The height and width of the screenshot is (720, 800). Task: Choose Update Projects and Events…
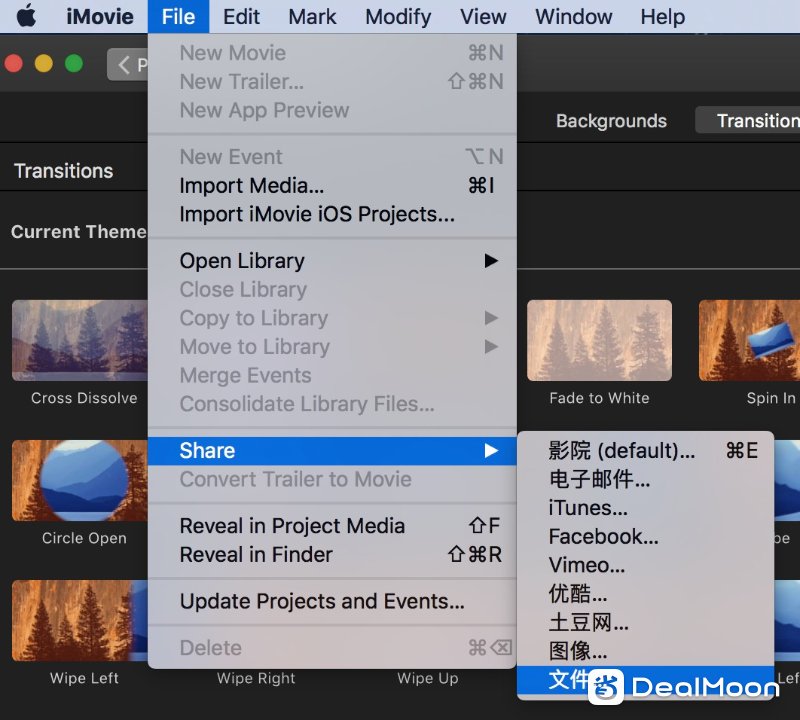tap(332, 601)
